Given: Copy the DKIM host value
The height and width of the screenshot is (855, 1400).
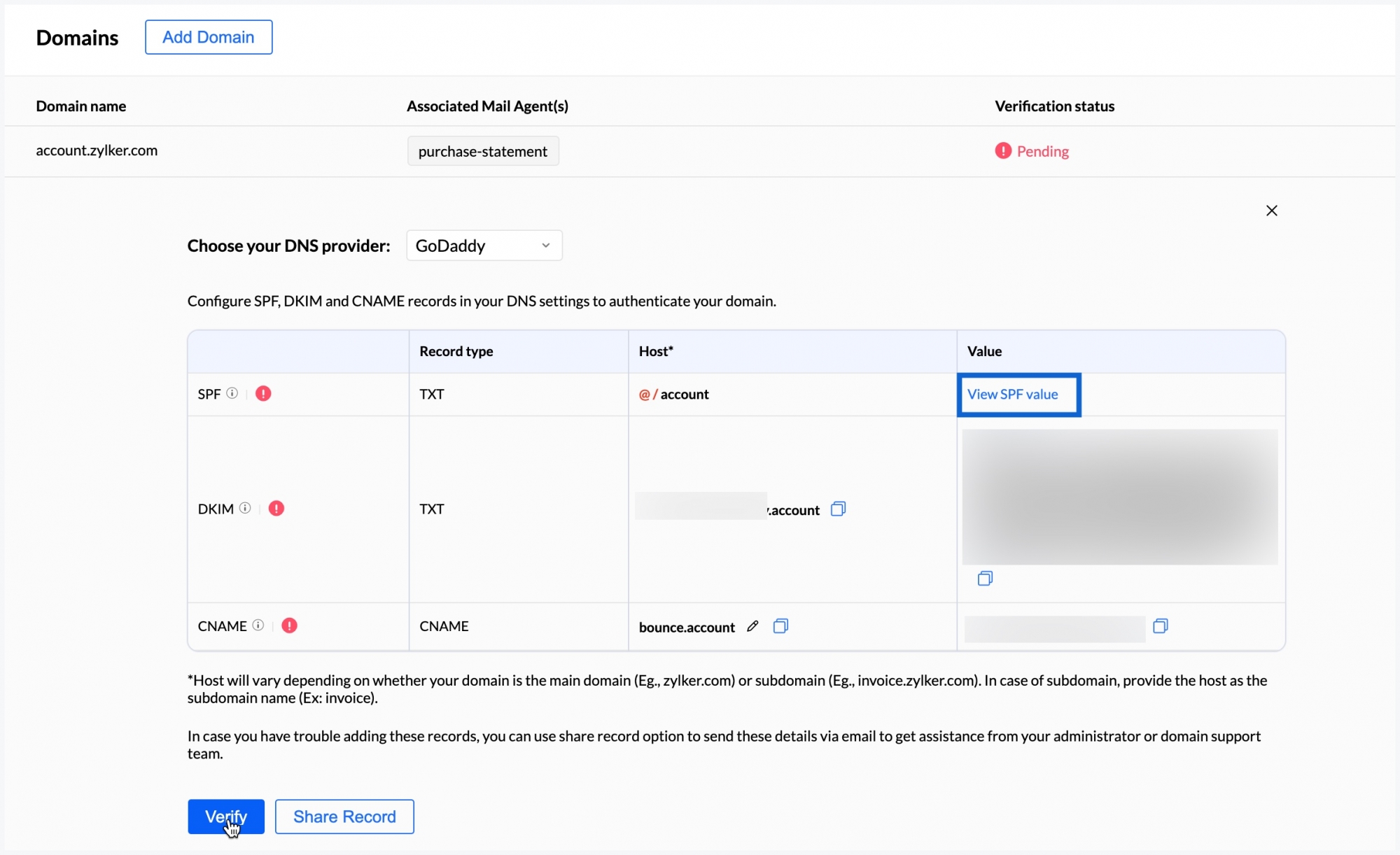Looking at the screenshot, I should point(837,509).
